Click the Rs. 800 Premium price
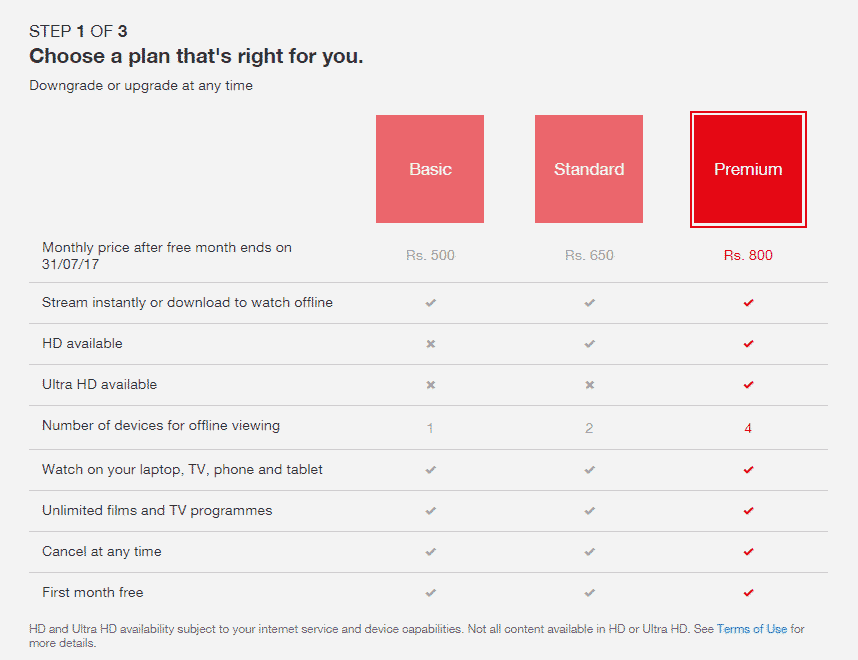 click(x=748, y=255)
